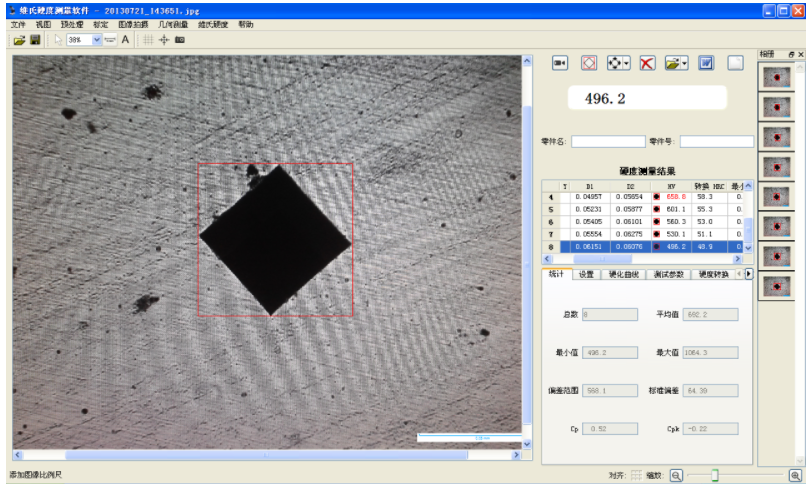
Task: Click the 零件名 input field
Action: 608,141
